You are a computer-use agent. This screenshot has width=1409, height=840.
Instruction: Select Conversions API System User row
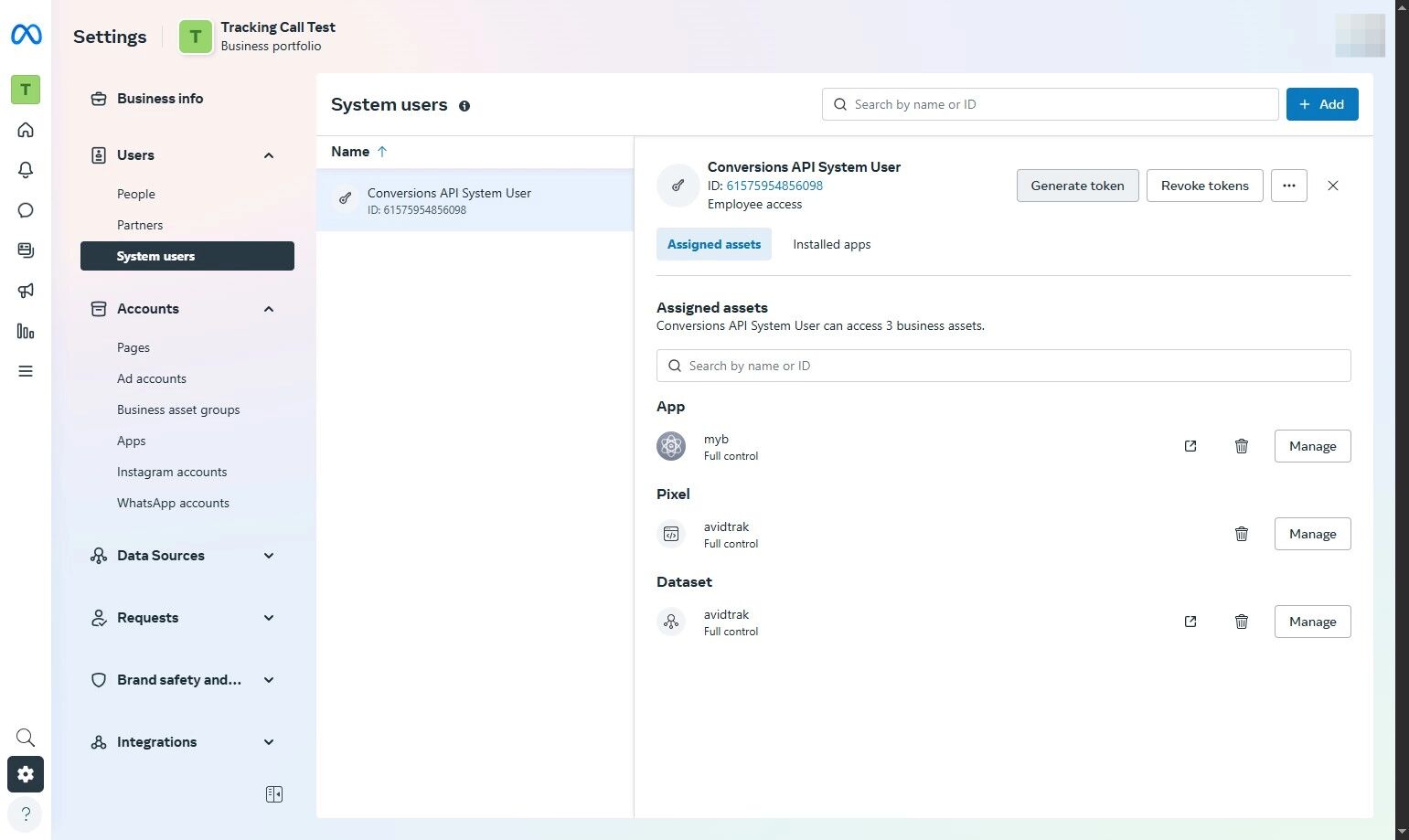tap(475, 200)
